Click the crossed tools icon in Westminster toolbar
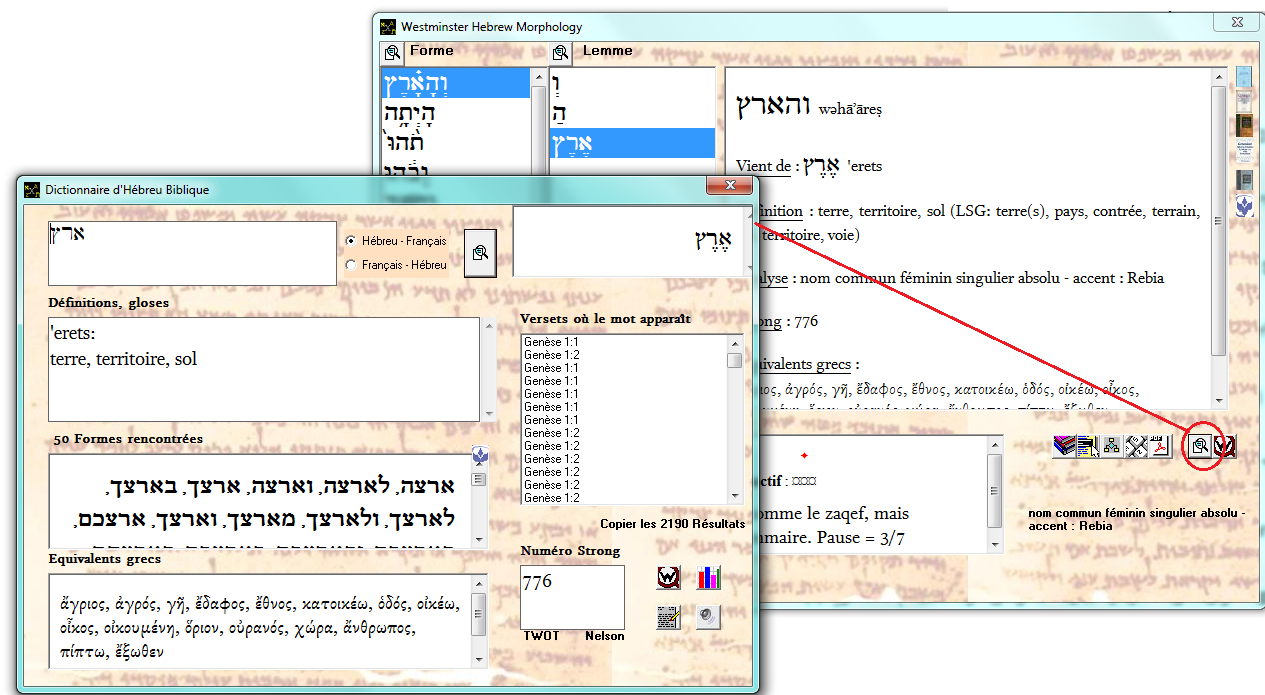 tap(1135, 447)
